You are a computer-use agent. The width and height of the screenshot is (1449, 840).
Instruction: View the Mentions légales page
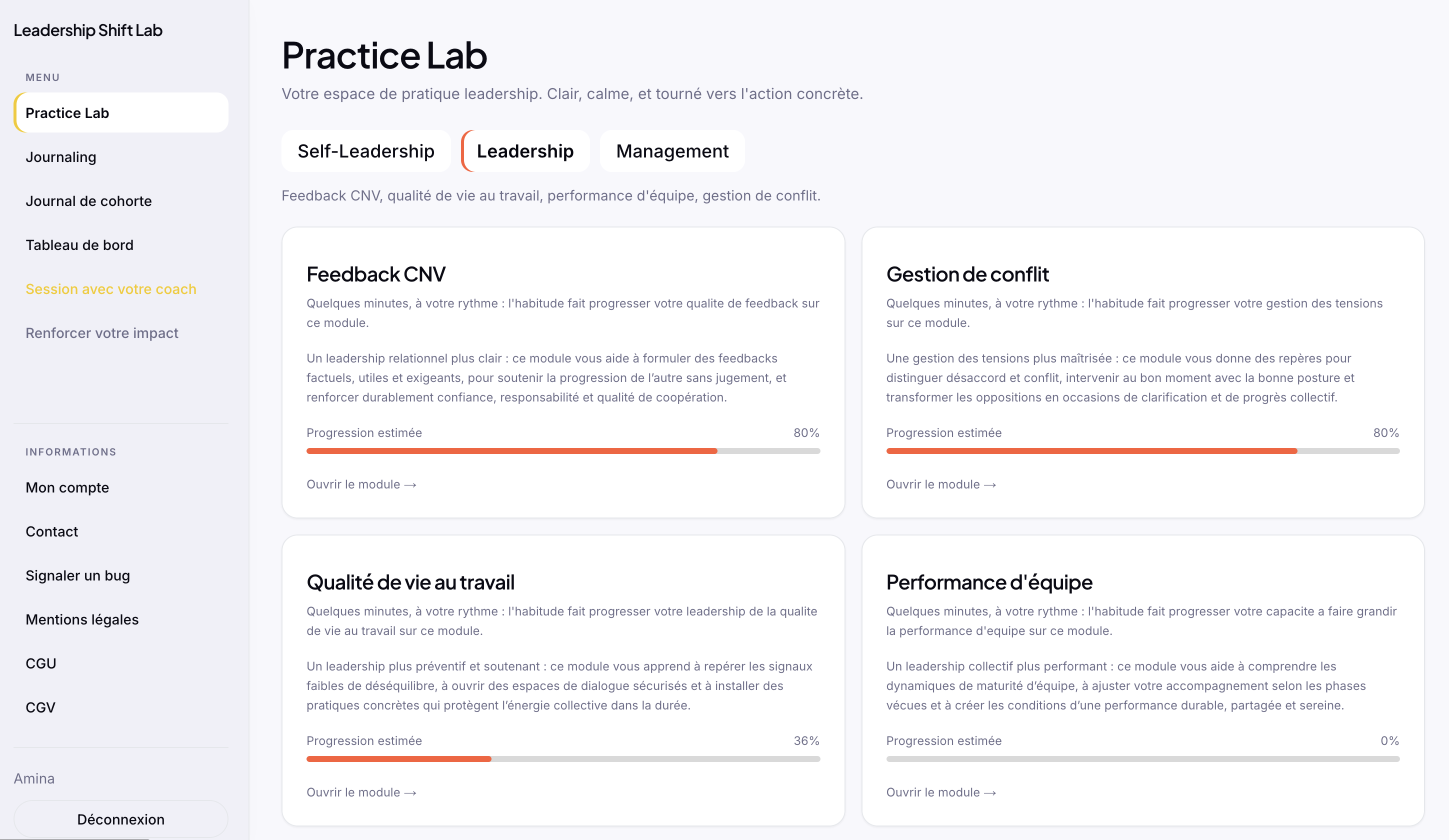(x=82, y=619)
